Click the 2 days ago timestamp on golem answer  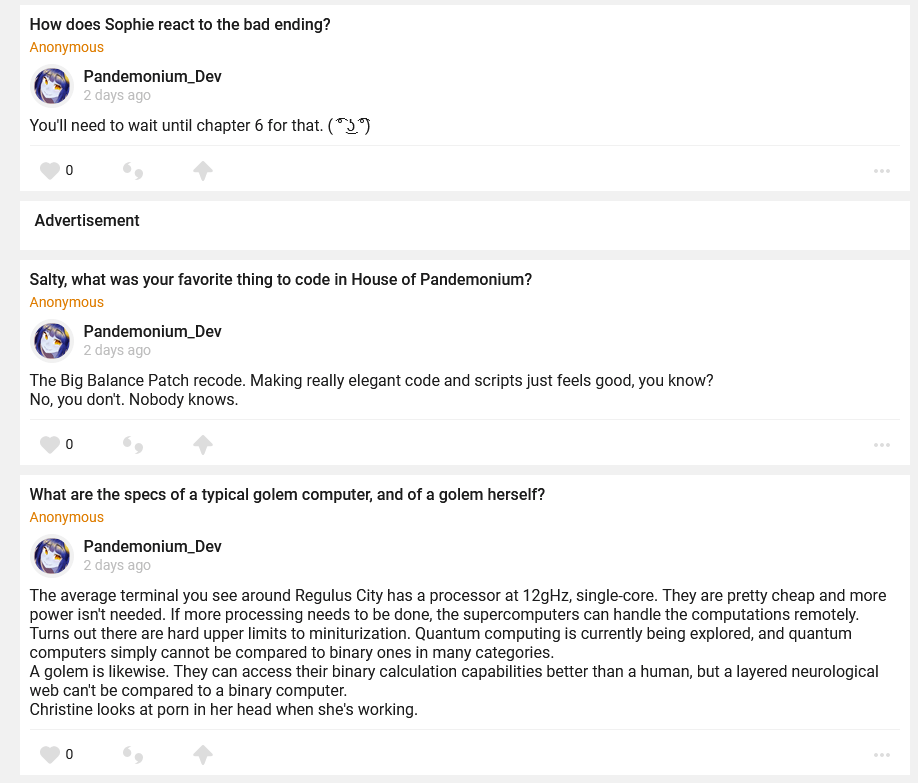click(x=117, y=565)
